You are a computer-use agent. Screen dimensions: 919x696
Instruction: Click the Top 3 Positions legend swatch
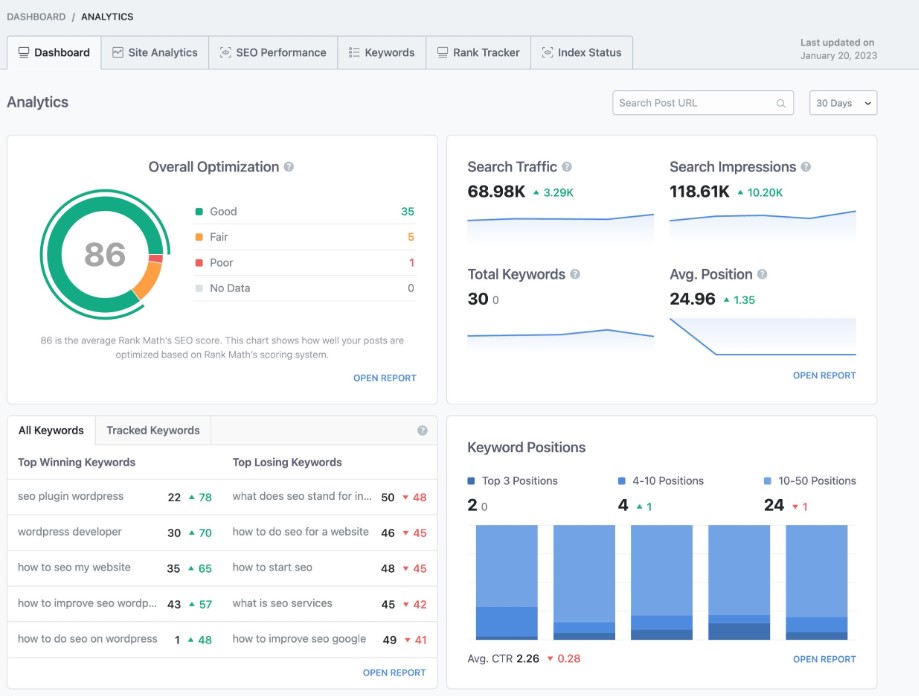(471, 481)
